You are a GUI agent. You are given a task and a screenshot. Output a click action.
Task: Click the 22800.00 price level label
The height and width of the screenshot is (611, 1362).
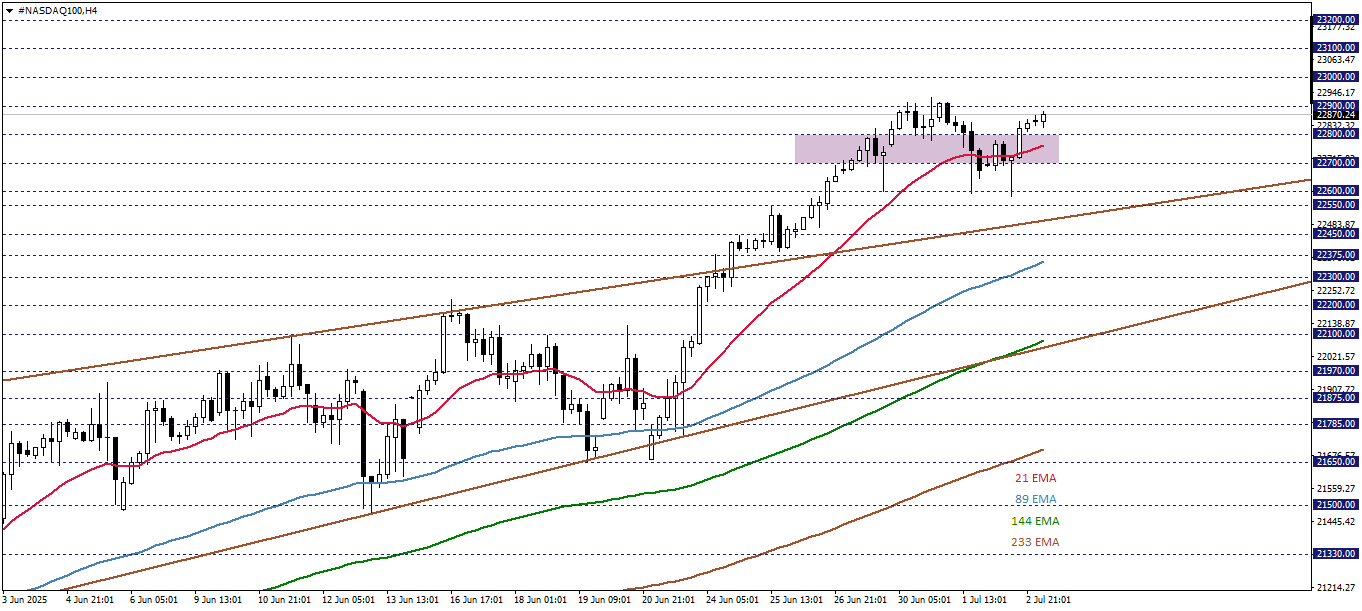1336,134
